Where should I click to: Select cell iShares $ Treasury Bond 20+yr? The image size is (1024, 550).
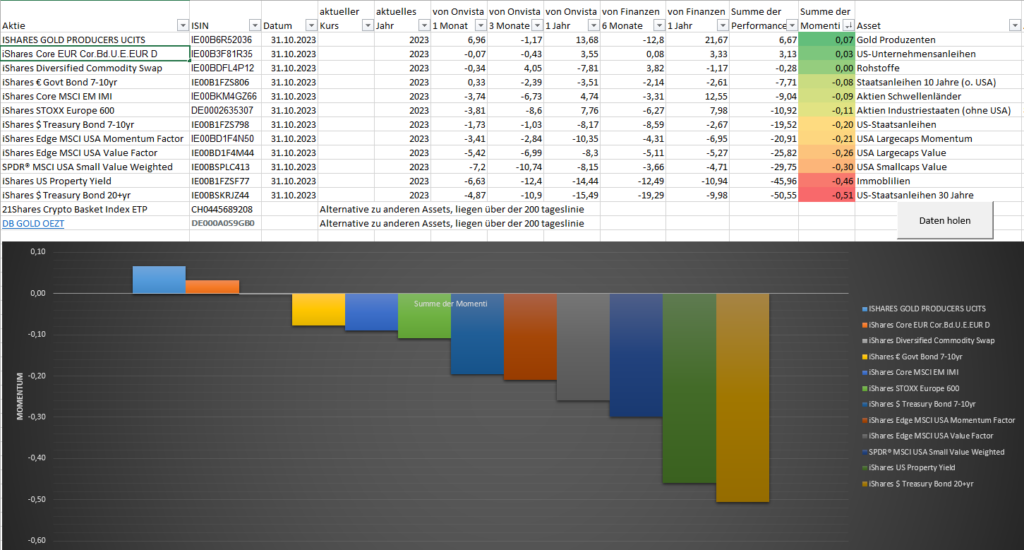click(x=95, y=195)
